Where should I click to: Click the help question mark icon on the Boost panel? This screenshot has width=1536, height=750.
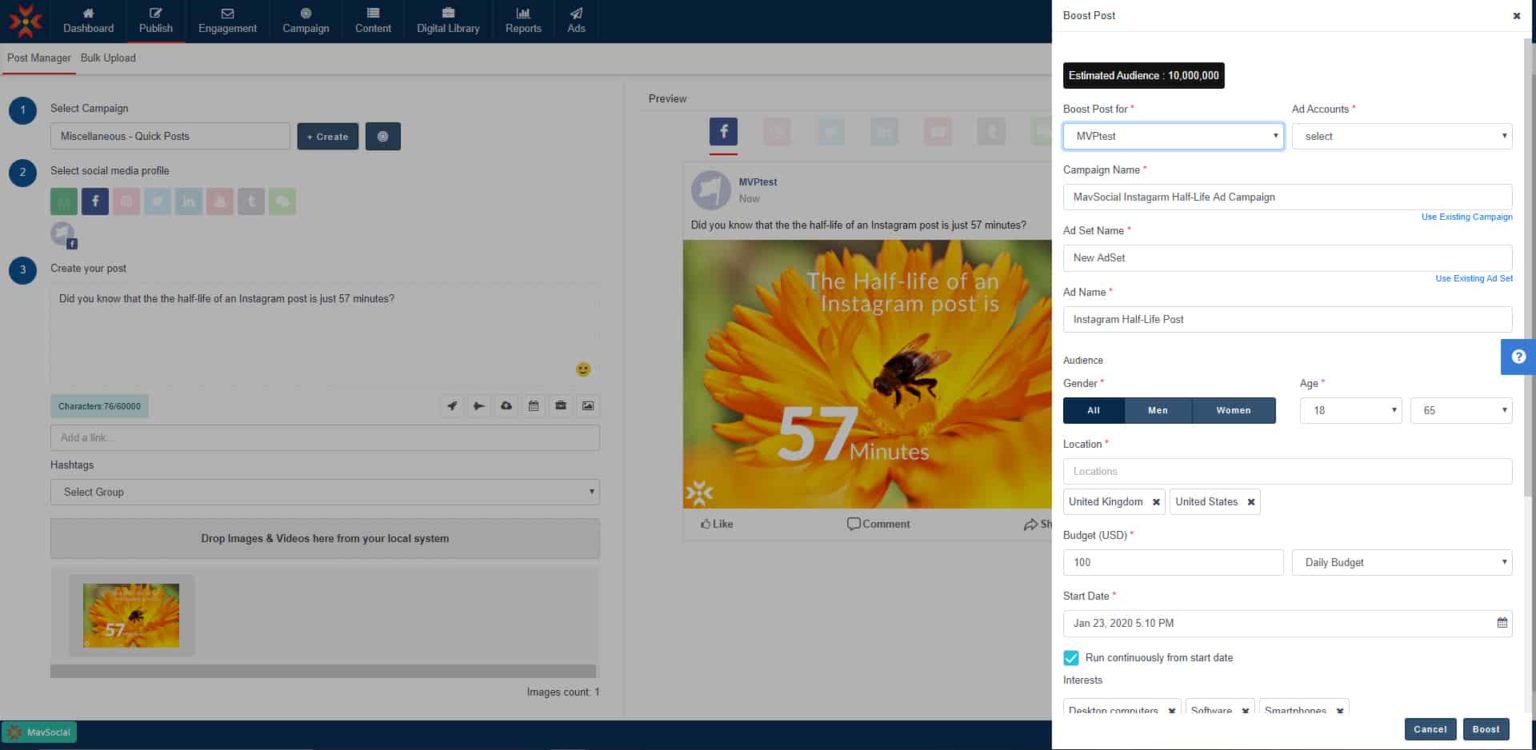point(1517,356)
